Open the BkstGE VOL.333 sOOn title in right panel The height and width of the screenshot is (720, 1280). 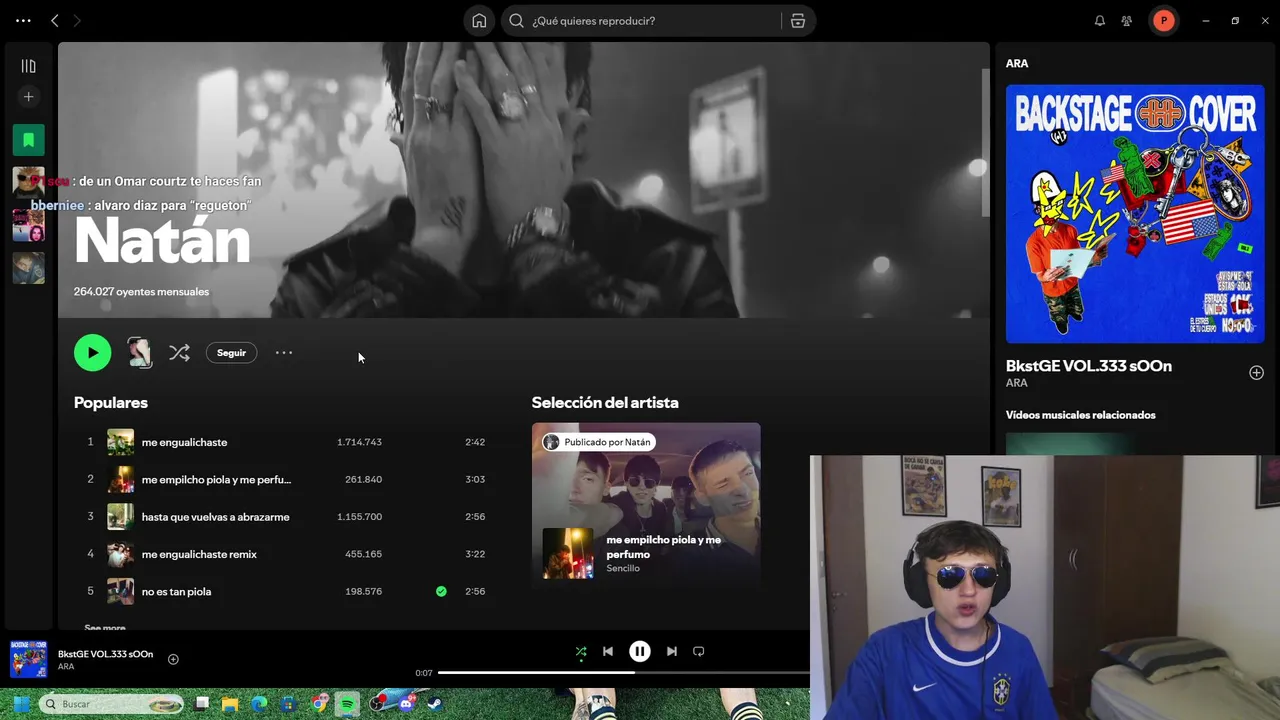click(1088, 366)
